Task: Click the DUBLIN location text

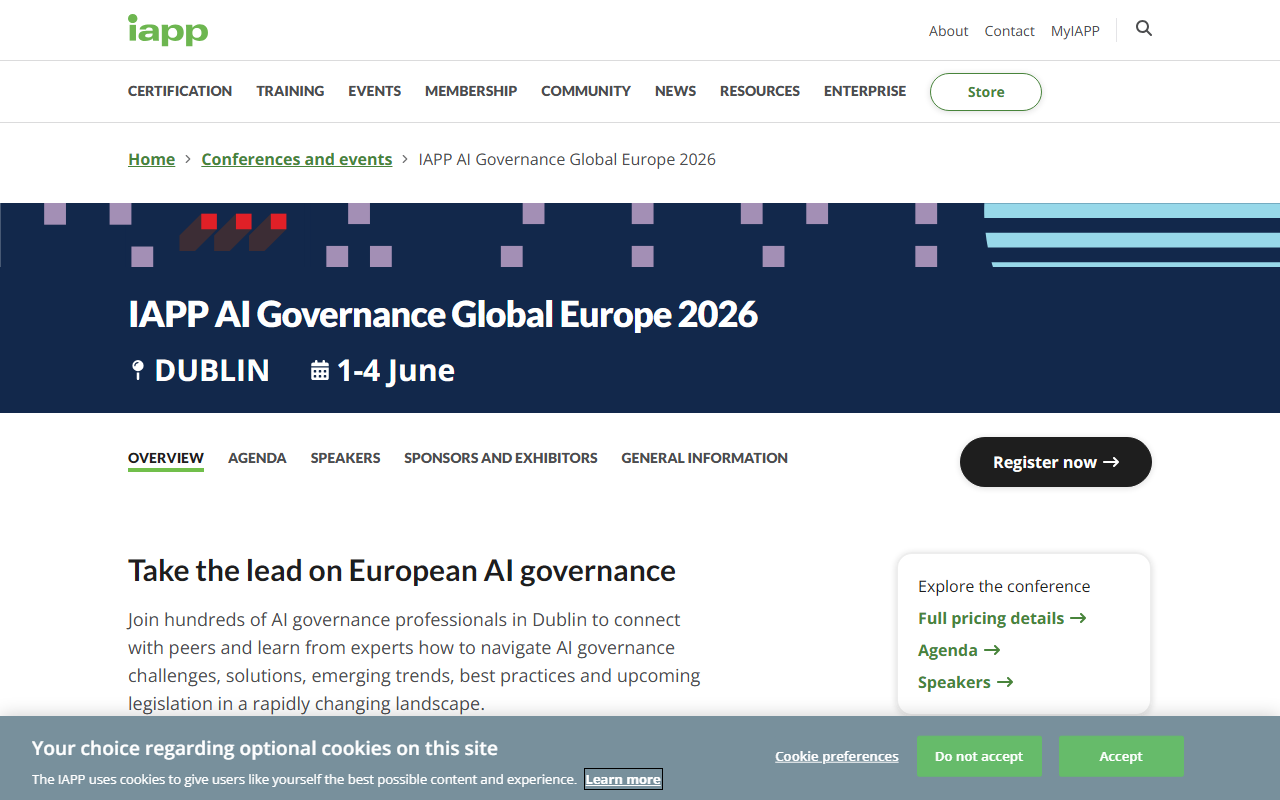Action: pos(212,370)
